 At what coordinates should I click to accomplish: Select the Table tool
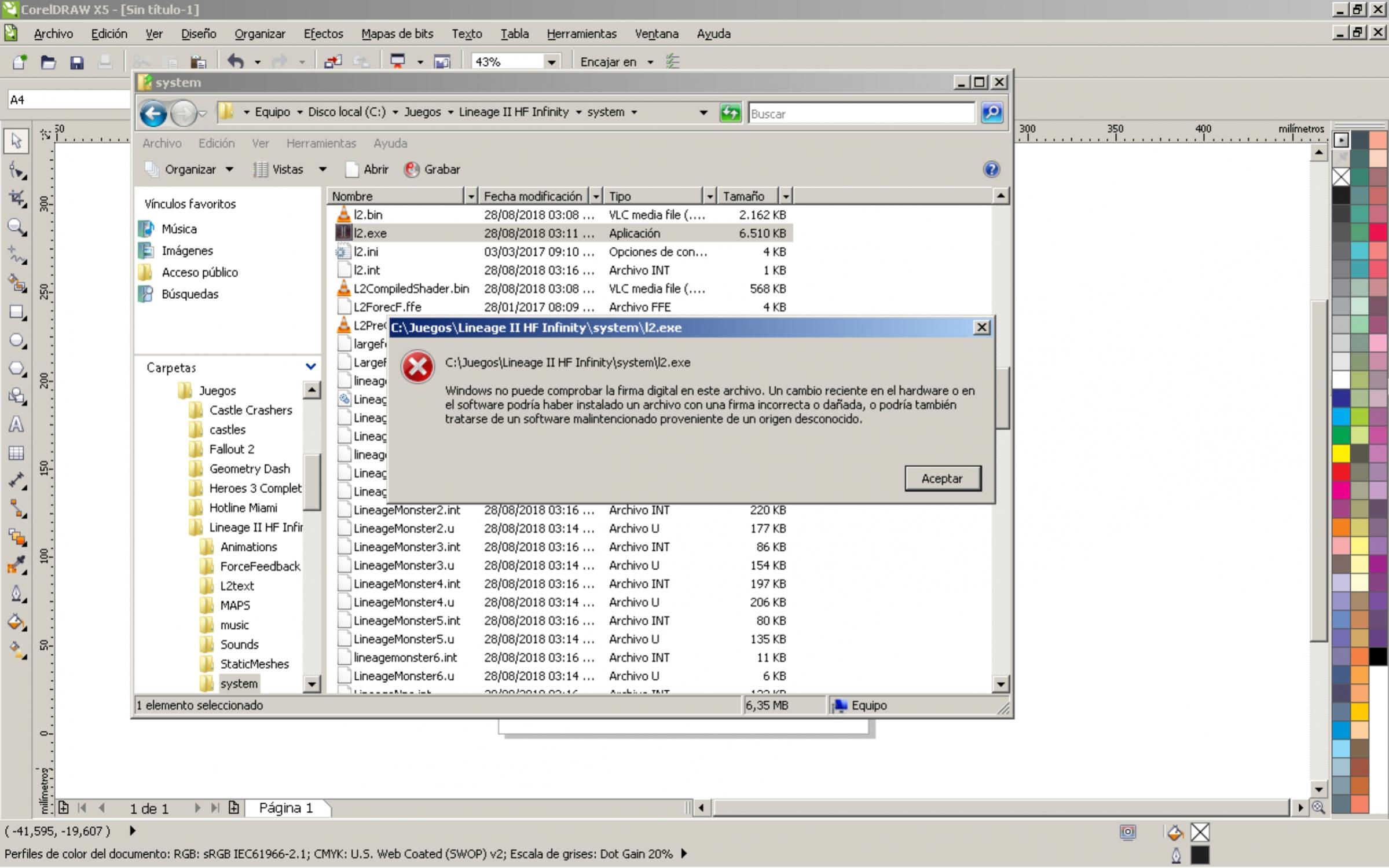16,453
